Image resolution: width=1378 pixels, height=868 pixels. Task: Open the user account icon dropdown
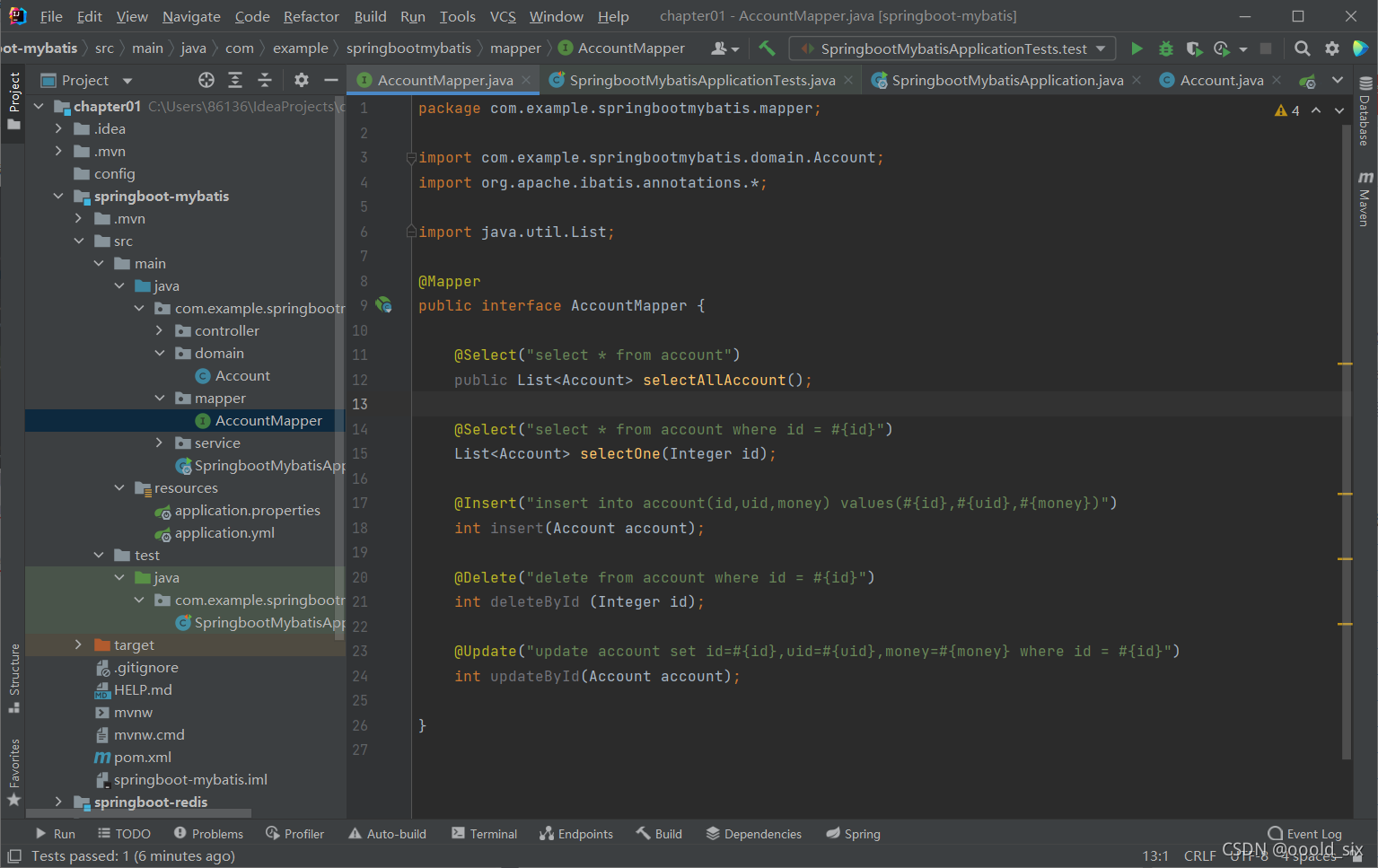724,48
